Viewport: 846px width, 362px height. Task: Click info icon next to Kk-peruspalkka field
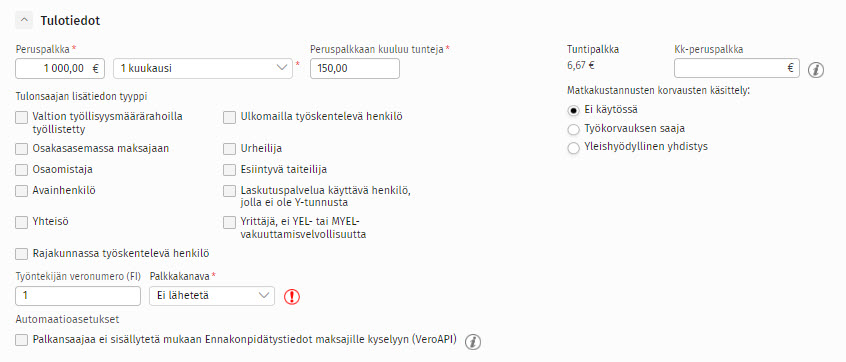point(816,70)
